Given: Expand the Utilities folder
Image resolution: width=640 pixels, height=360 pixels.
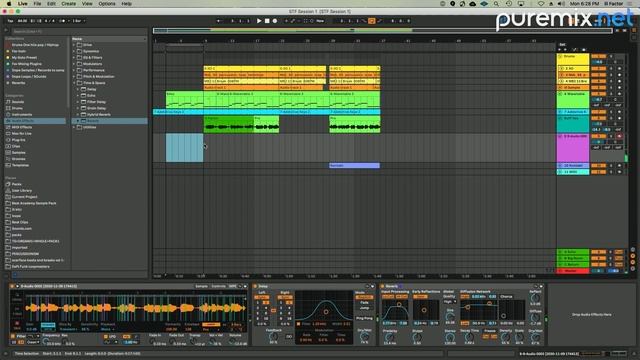Looking at the screenshot, I should (x=74, y=127).
